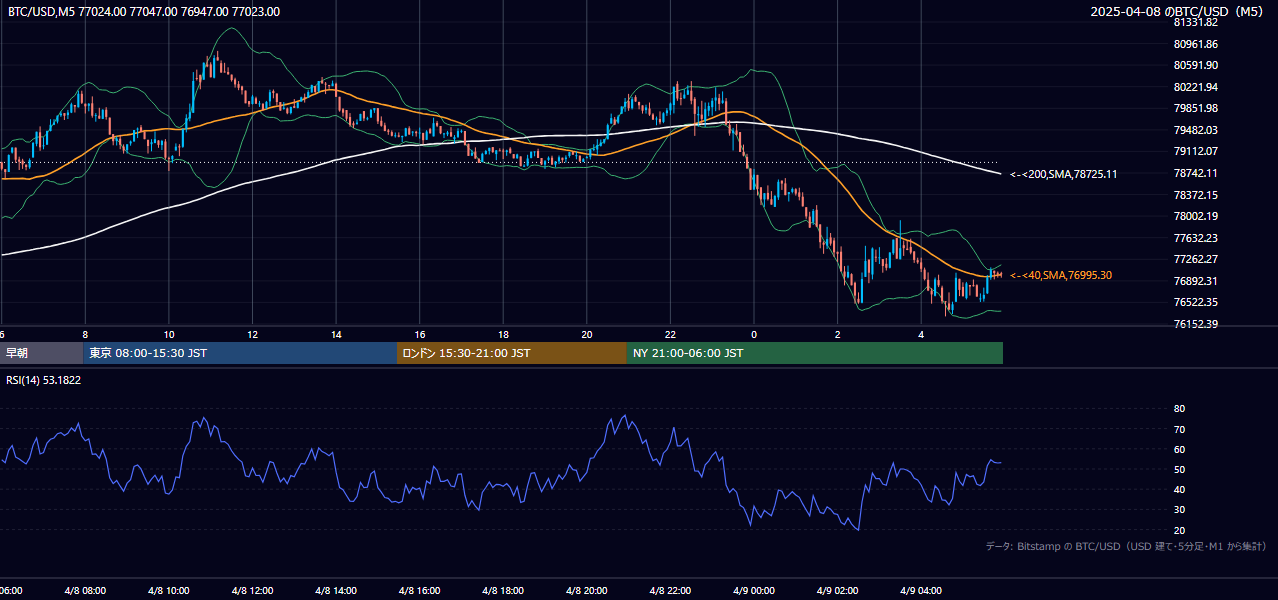Click price axis value 79482.03

pos(1195,130)
